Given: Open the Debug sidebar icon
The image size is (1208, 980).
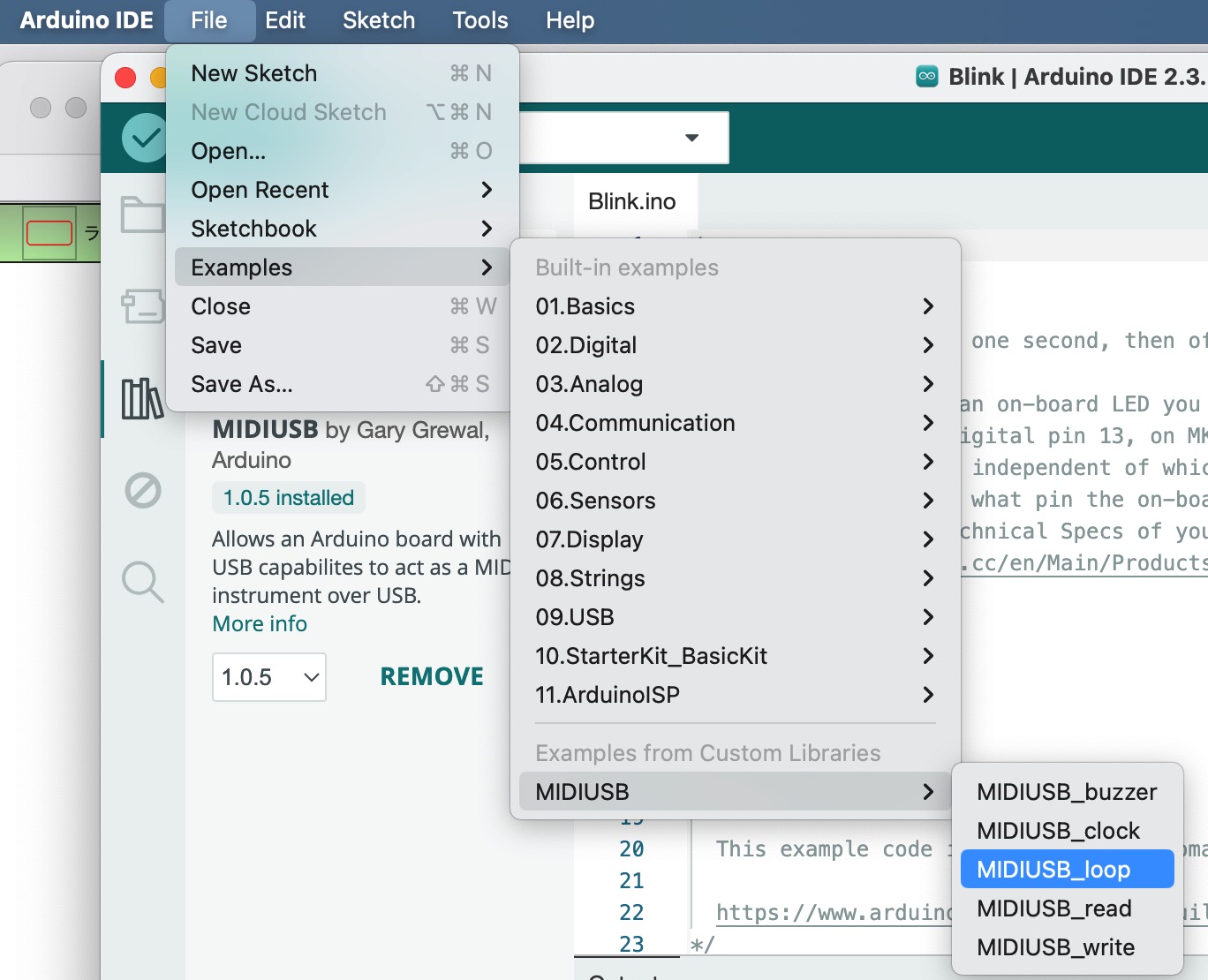Looking at the screenshot, I should tap(142, 490).
